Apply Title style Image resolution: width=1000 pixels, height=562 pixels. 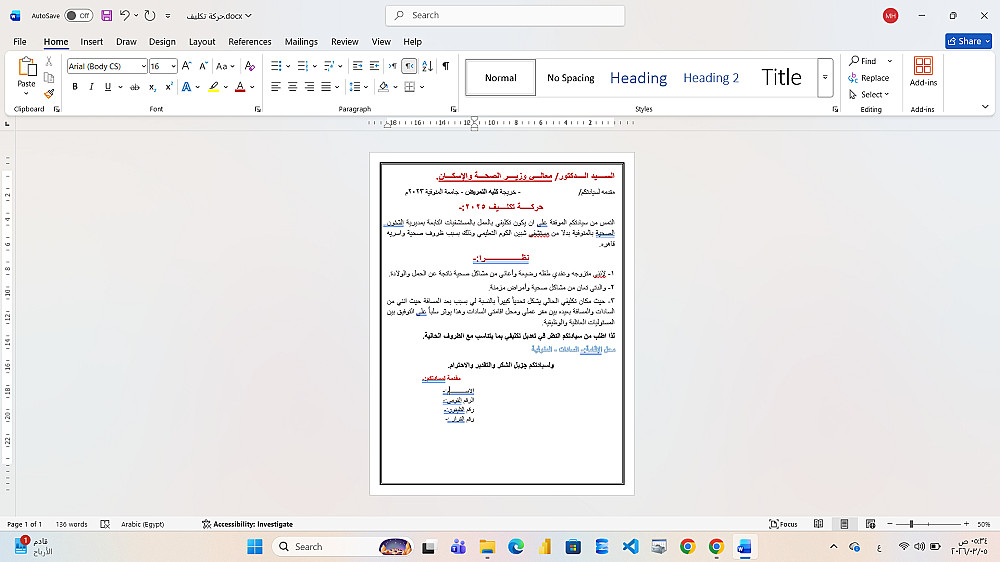coord(781,78)
